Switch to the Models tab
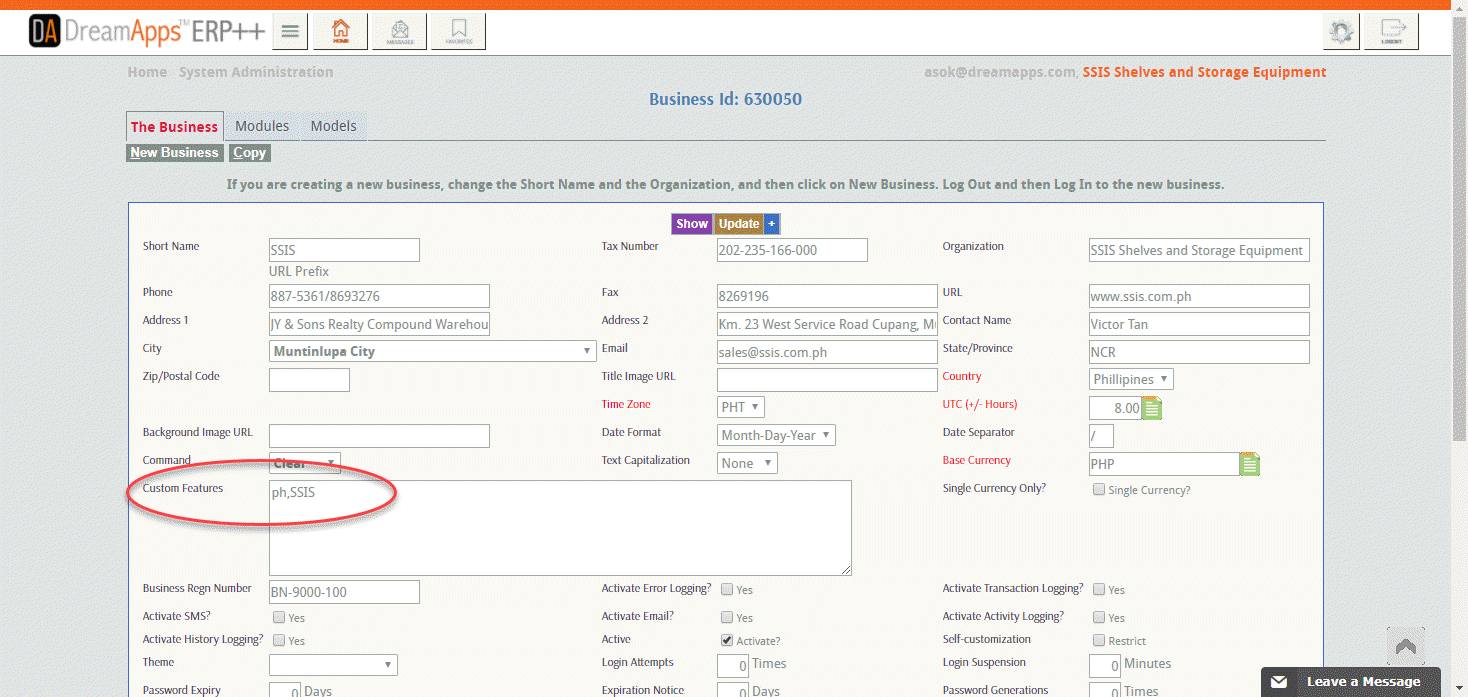Image resolution: width=1468 pixels, height=697 pixels. tap(333, 126)
